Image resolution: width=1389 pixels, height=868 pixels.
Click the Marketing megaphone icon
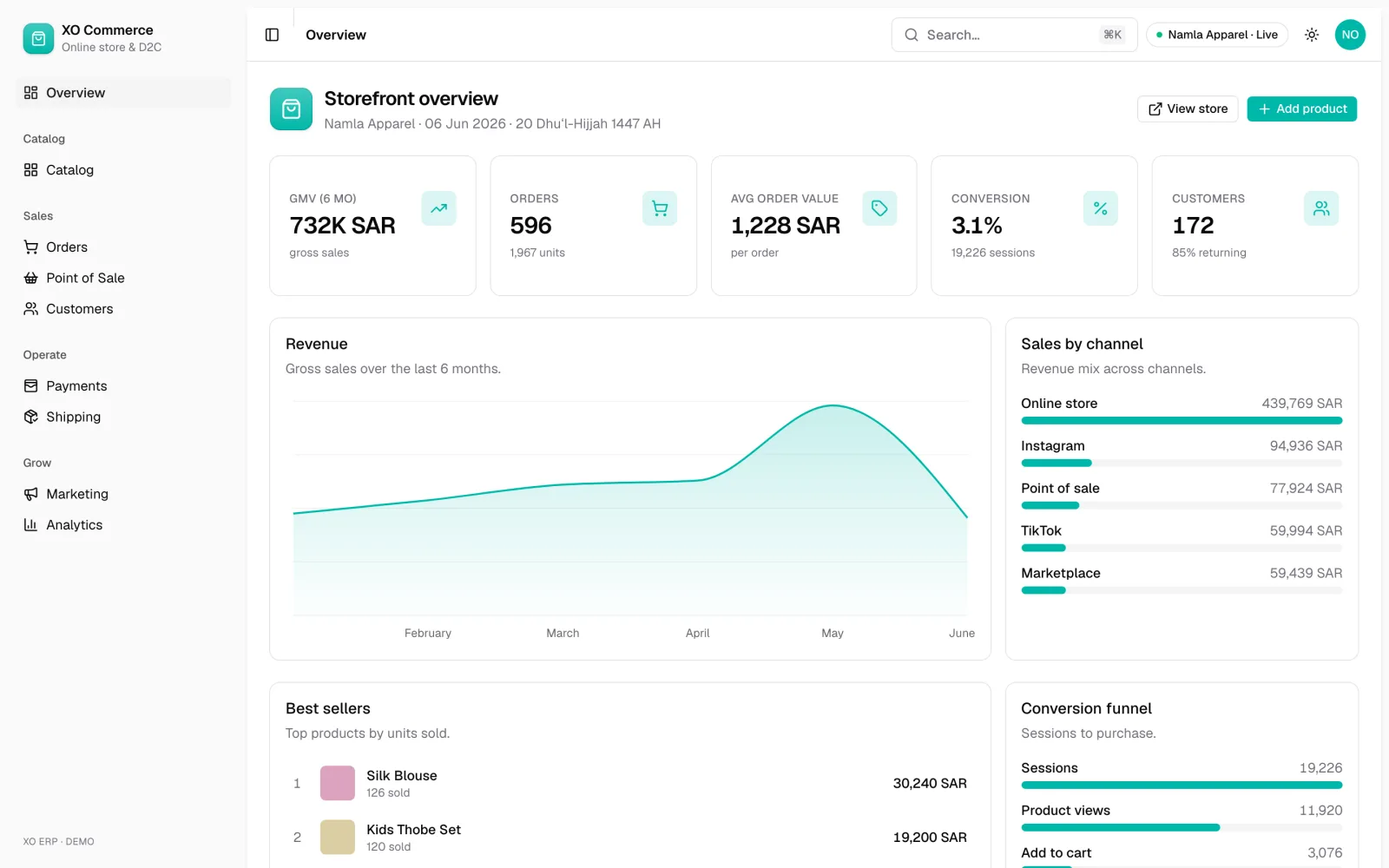point(31,494)
